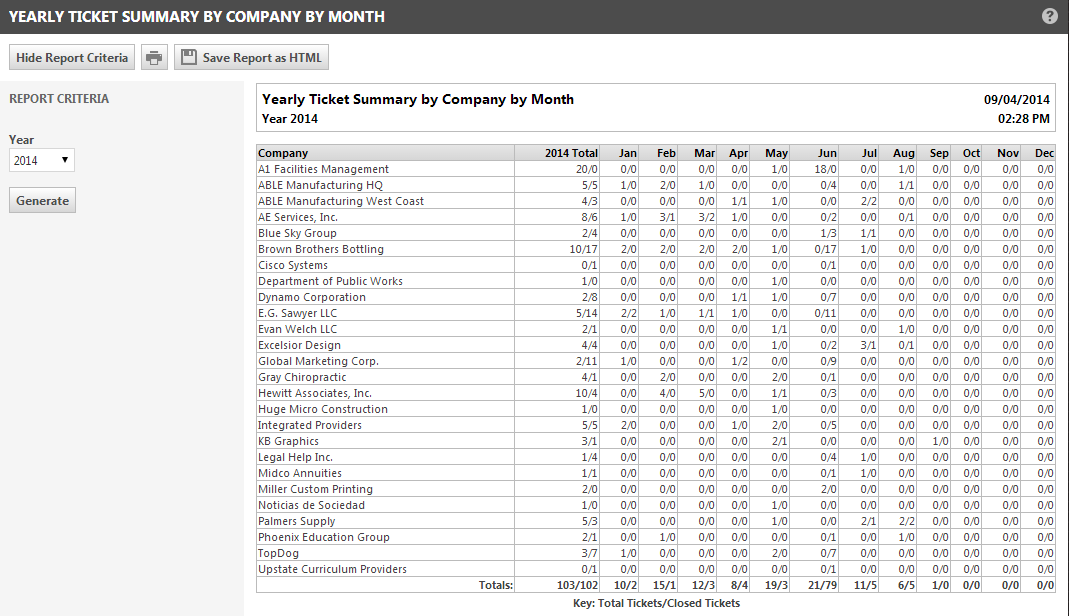
Task: Select the A1 Facilities Management row
Action: tap(323, 169)
